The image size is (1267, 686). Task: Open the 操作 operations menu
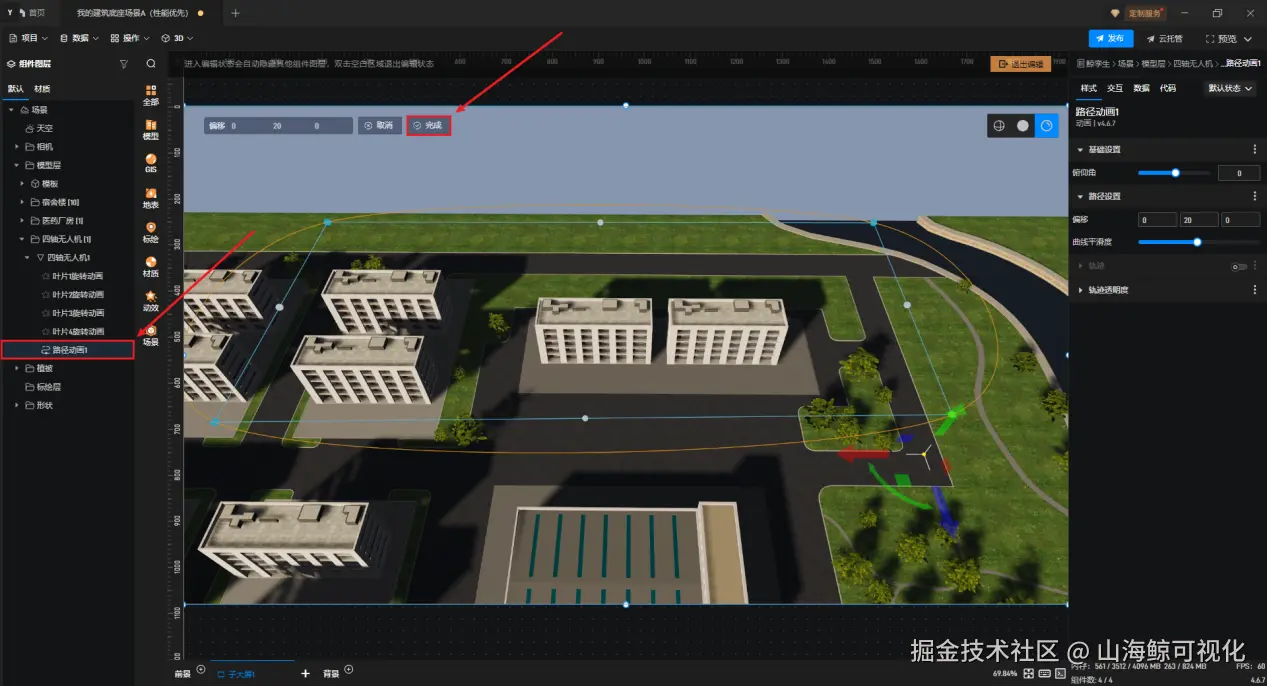(130, 38)
